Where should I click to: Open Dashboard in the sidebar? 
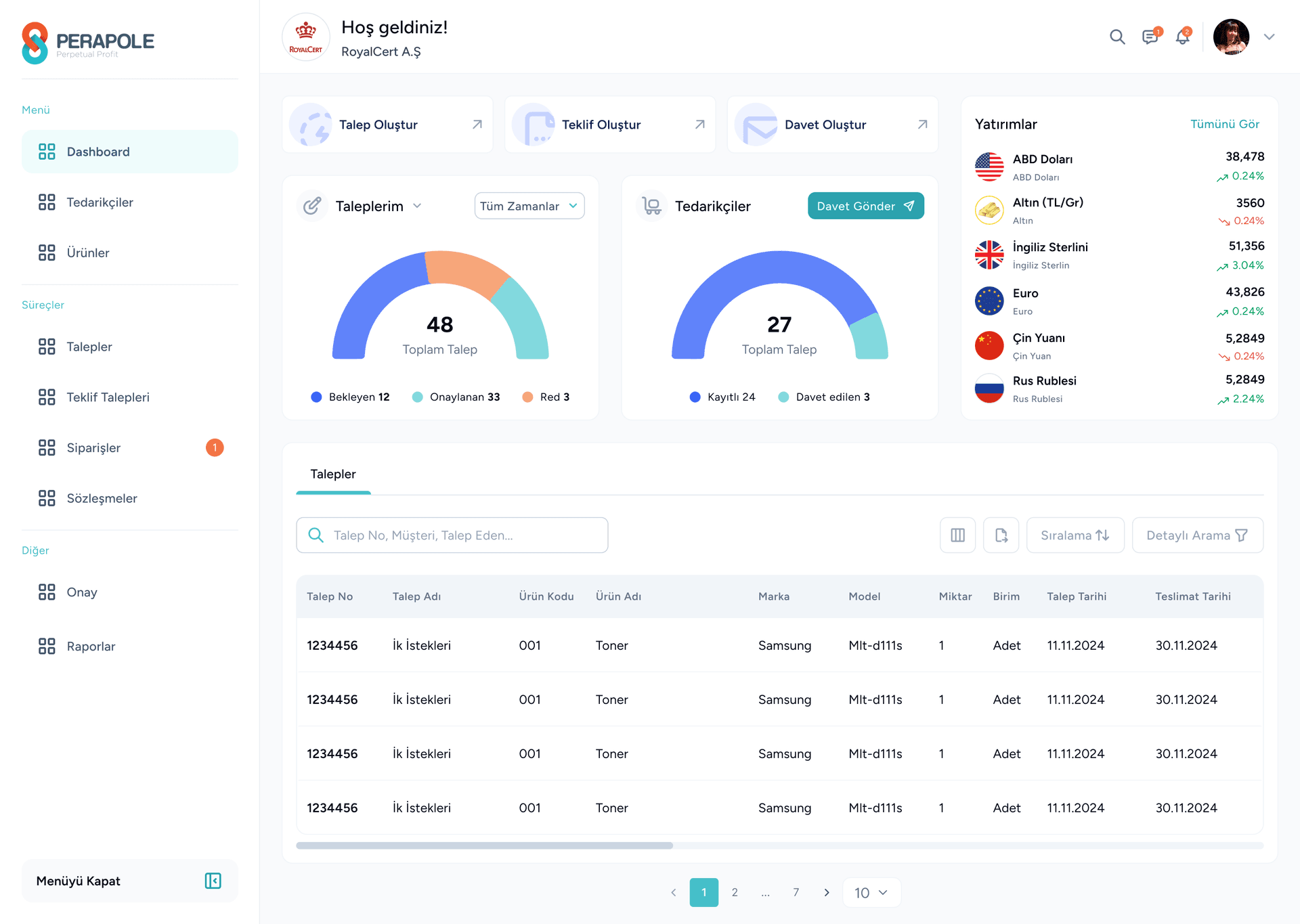pos(130,152)
